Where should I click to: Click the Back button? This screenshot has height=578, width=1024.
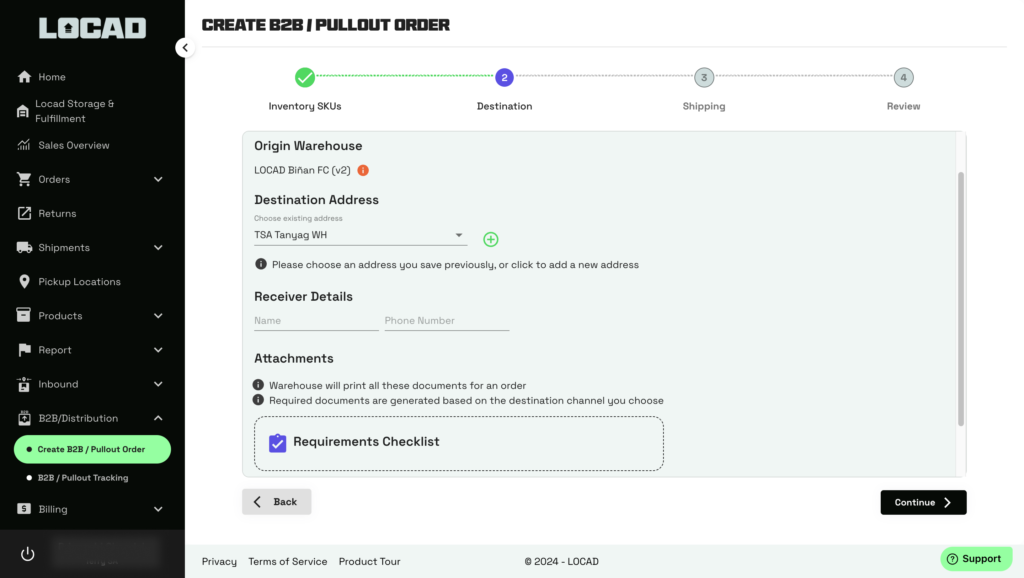pos(276,502)
